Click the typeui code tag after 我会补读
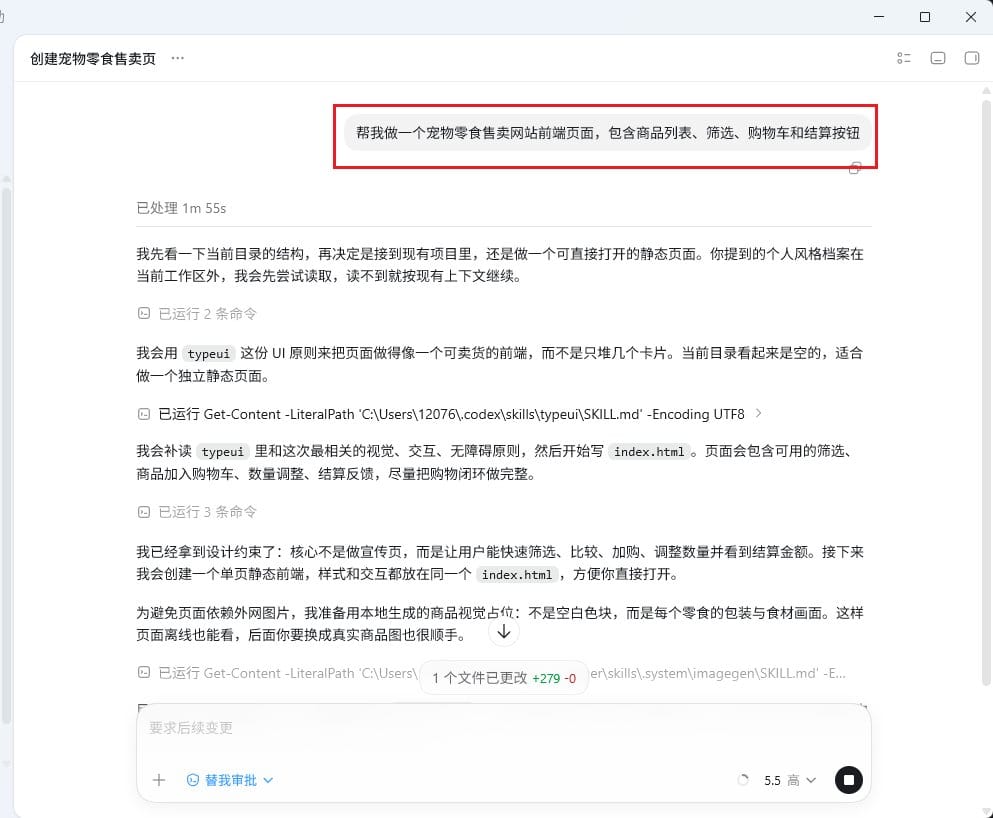The image size is (993, 818). [x=222, y=451]
